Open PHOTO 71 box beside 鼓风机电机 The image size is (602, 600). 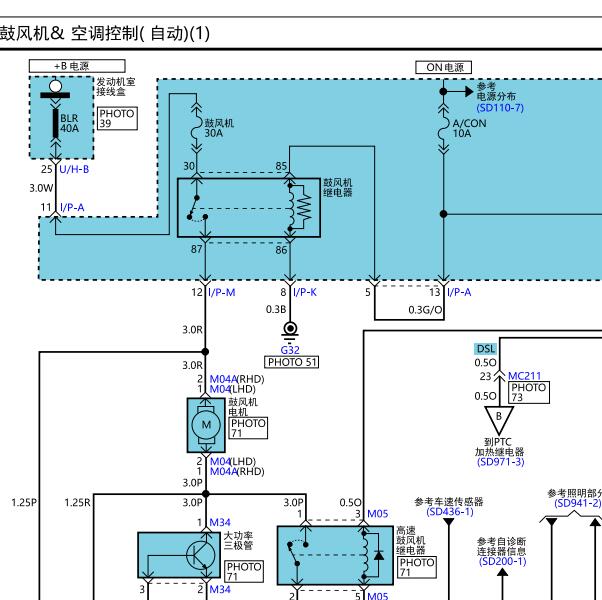(x=248, y=428)
